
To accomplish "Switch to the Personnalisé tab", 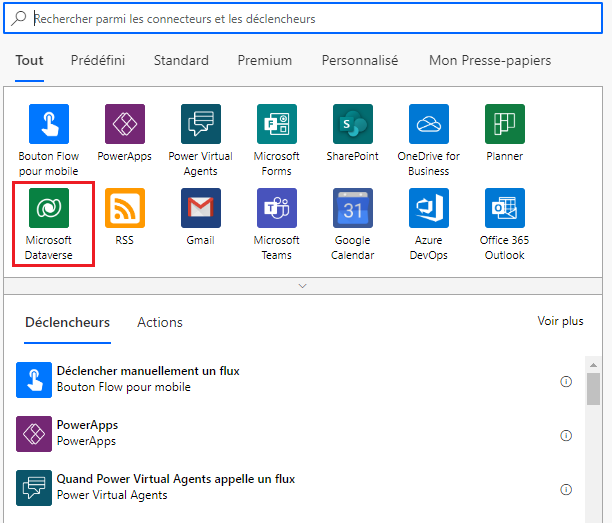I will pos(360,60).
